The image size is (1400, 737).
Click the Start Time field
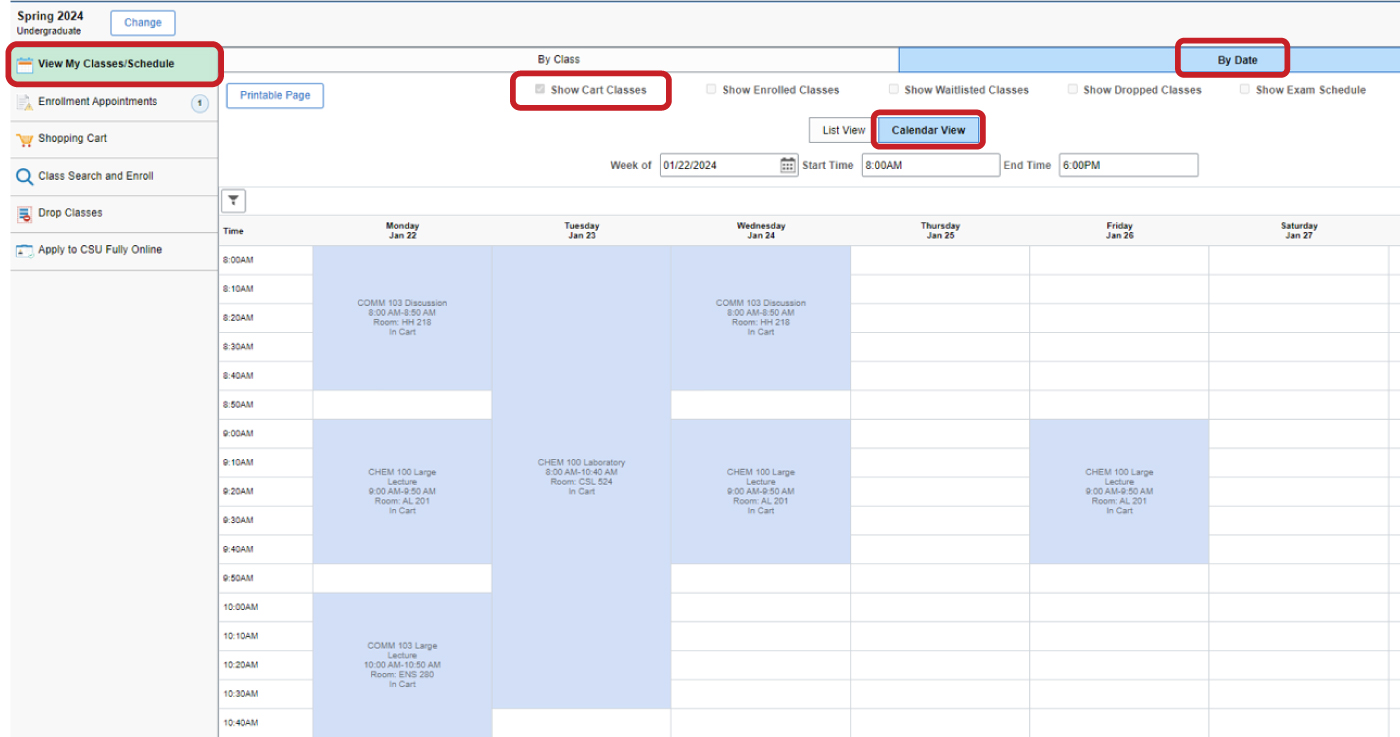tap(930, 165)
